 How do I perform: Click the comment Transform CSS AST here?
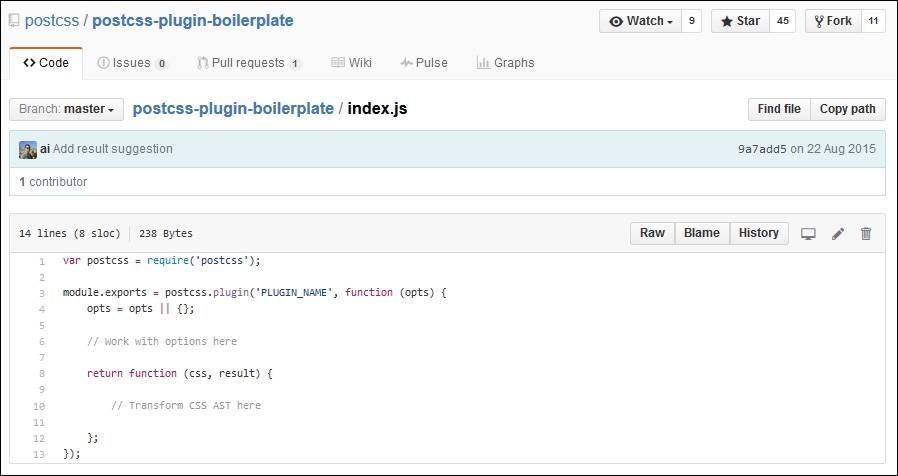click(186, 406)
